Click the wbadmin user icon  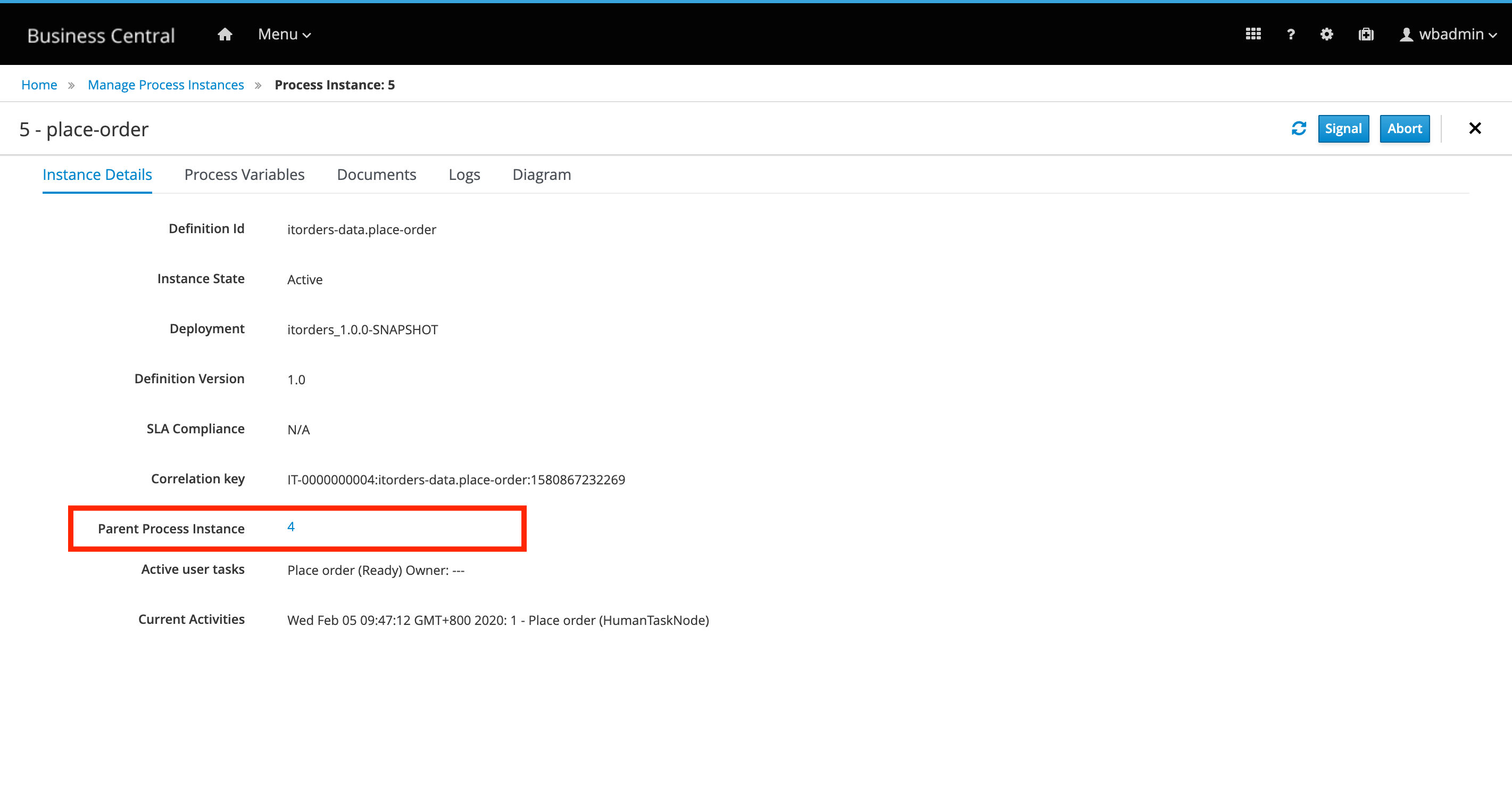[x=1406, y=35]
